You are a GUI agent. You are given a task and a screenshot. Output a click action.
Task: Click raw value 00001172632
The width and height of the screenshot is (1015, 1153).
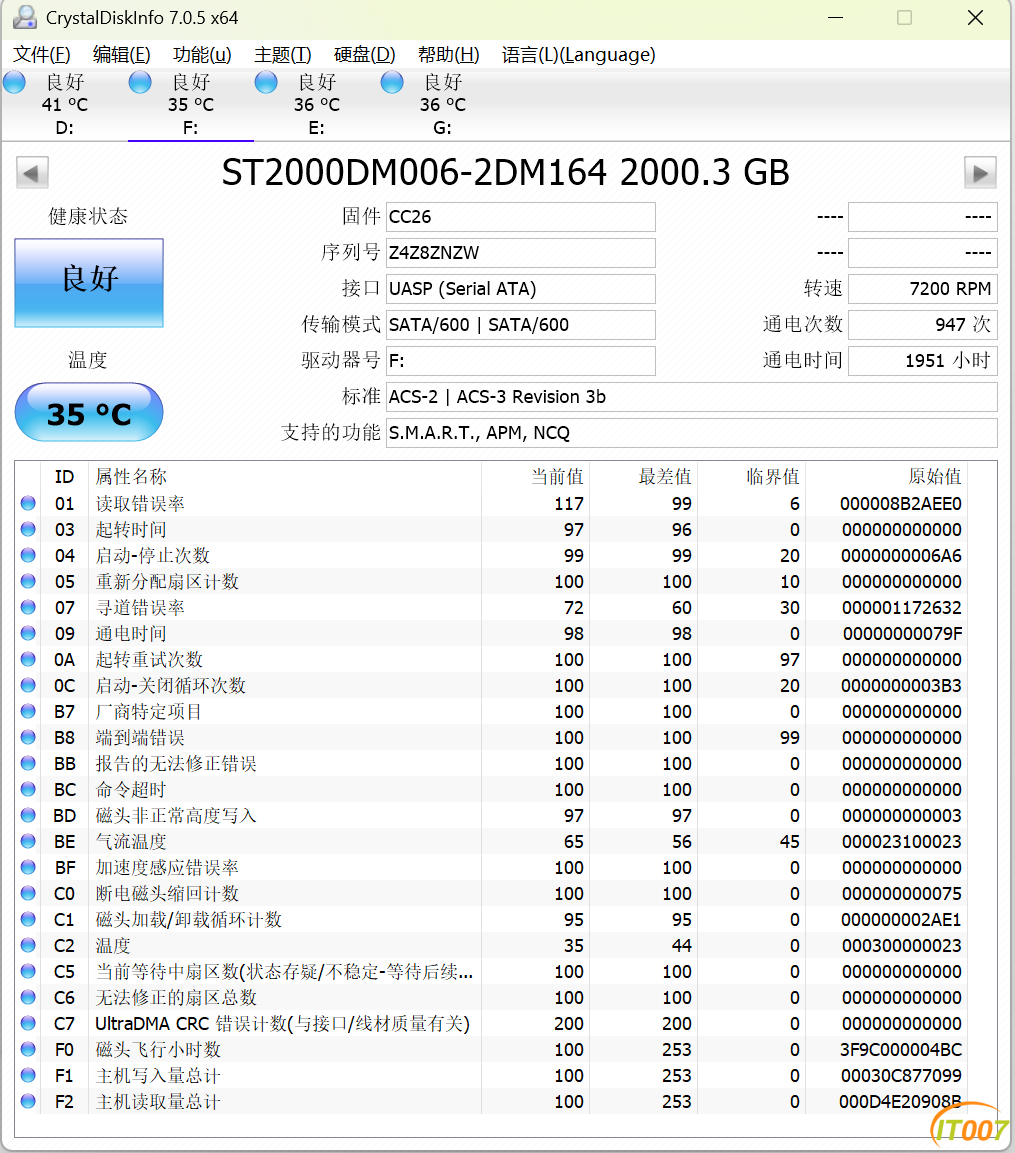coord(902,607)
